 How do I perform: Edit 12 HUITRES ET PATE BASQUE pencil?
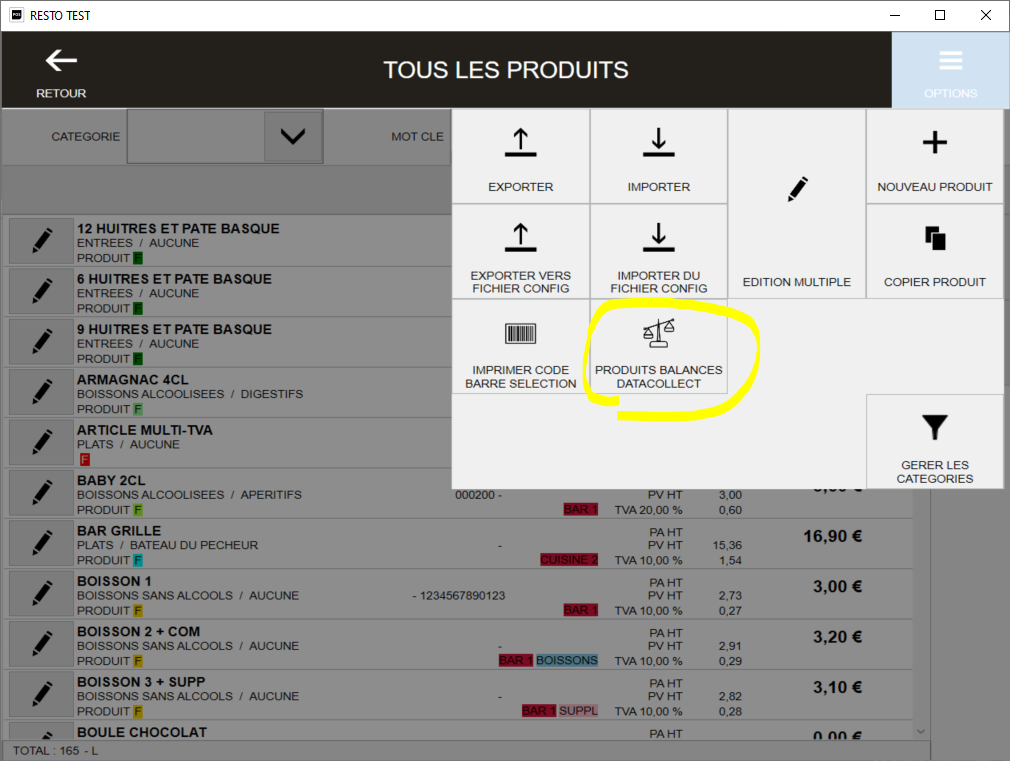coord(42,241)
